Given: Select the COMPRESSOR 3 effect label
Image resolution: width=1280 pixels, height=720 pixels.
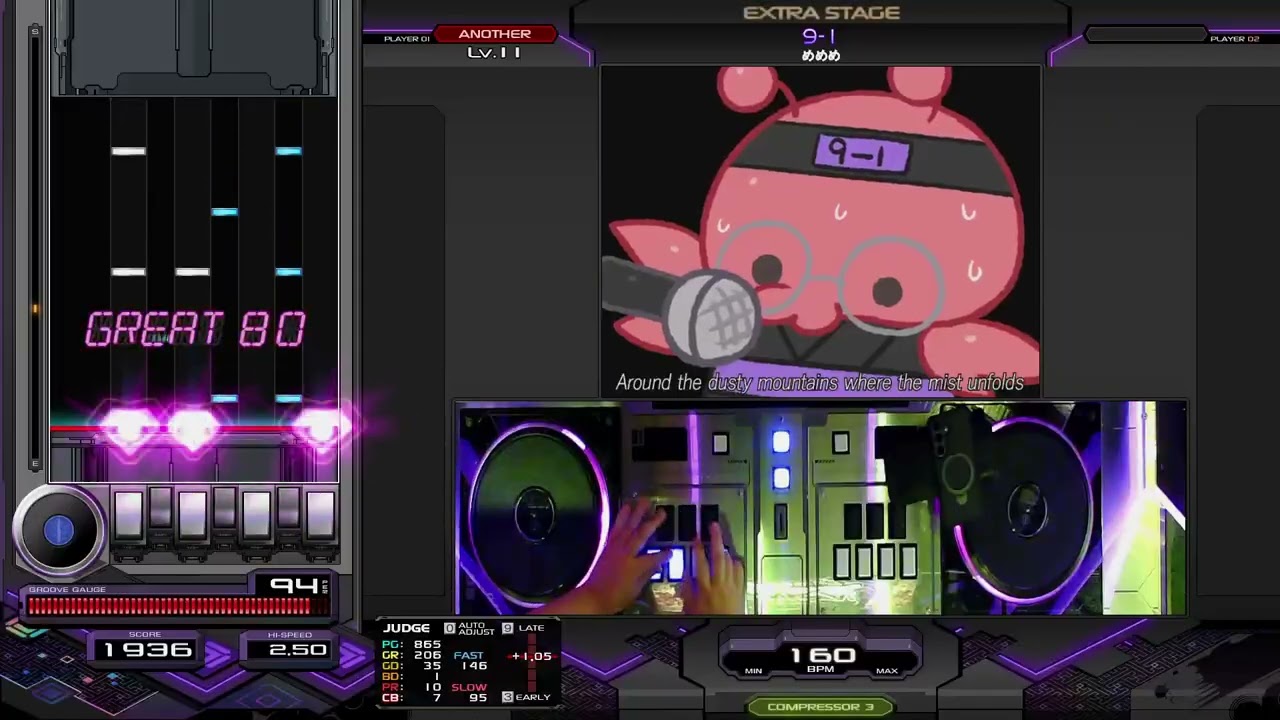Looking at the screenshot, I should (x=820, y=707).
